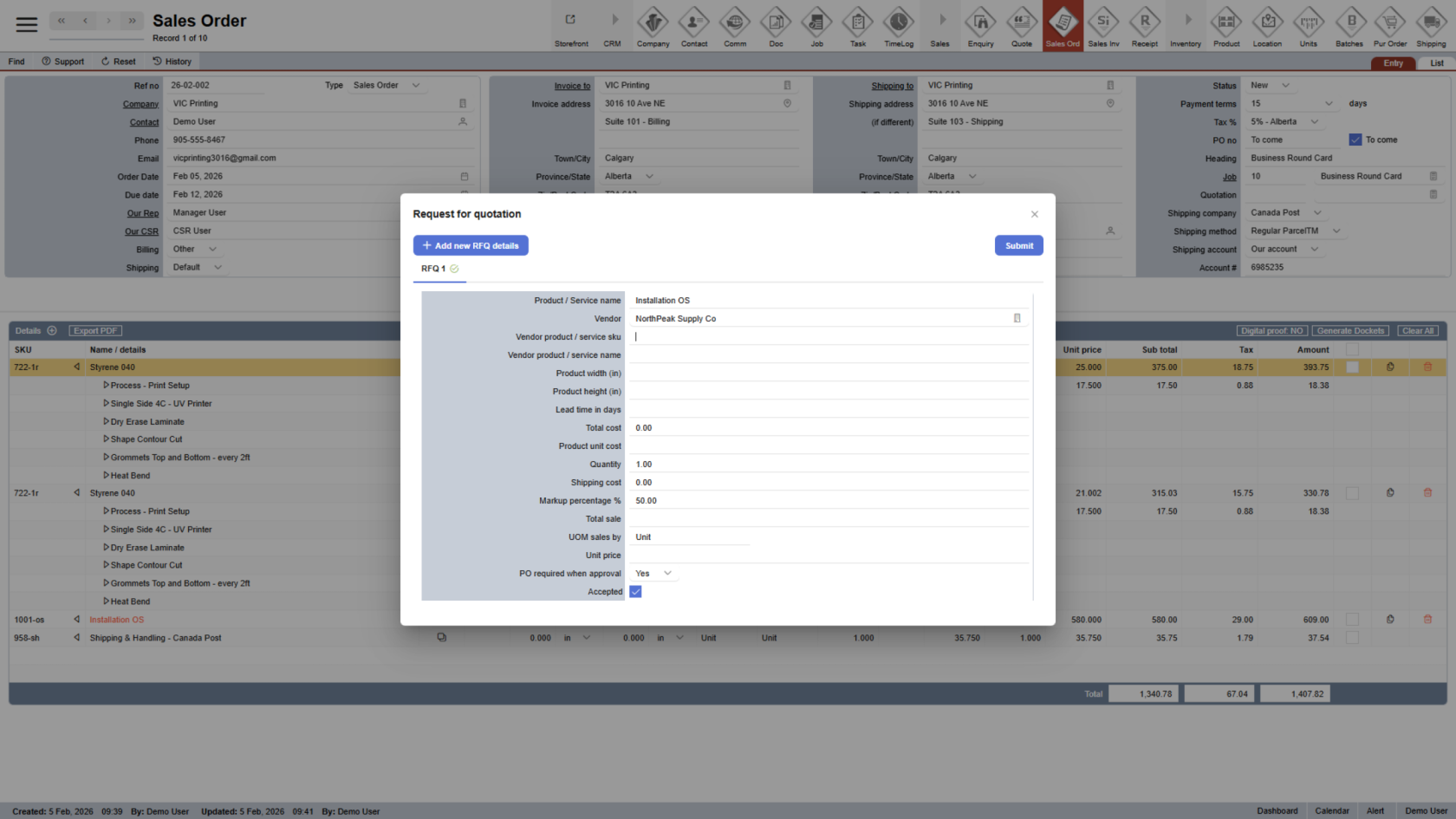This screenshot has height=819, width=1456.
Task: Open the hamburger main menu
Action: pyautogui.click(x=27, y=24)
